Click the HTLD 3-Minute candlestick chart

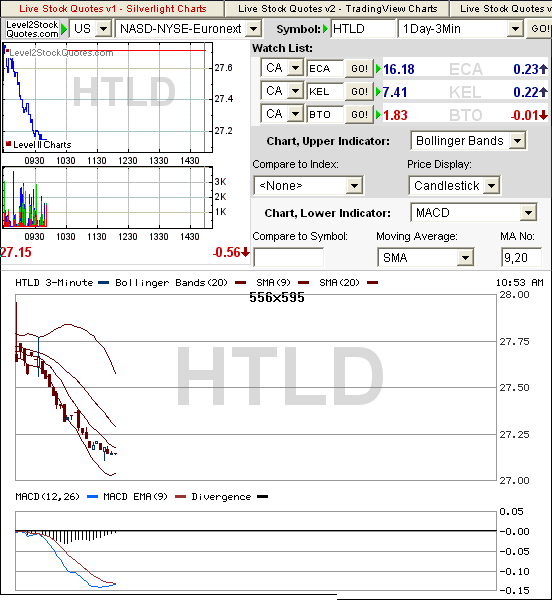tap(256, 387)
